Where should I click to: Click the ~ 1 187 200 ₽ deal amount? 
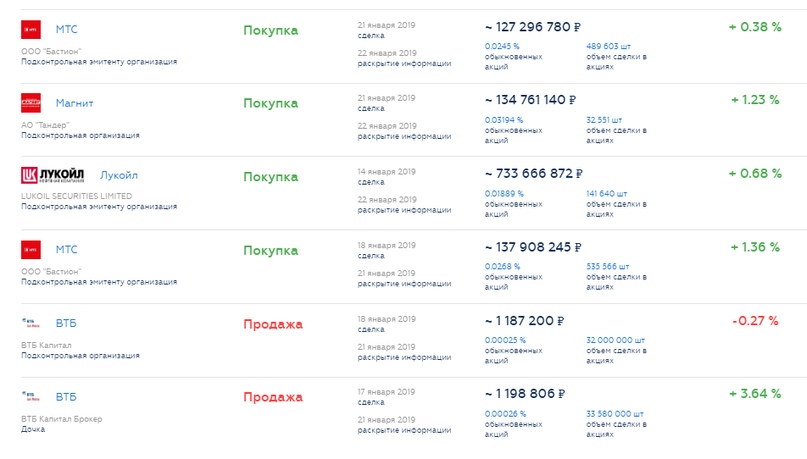(524, 321)
